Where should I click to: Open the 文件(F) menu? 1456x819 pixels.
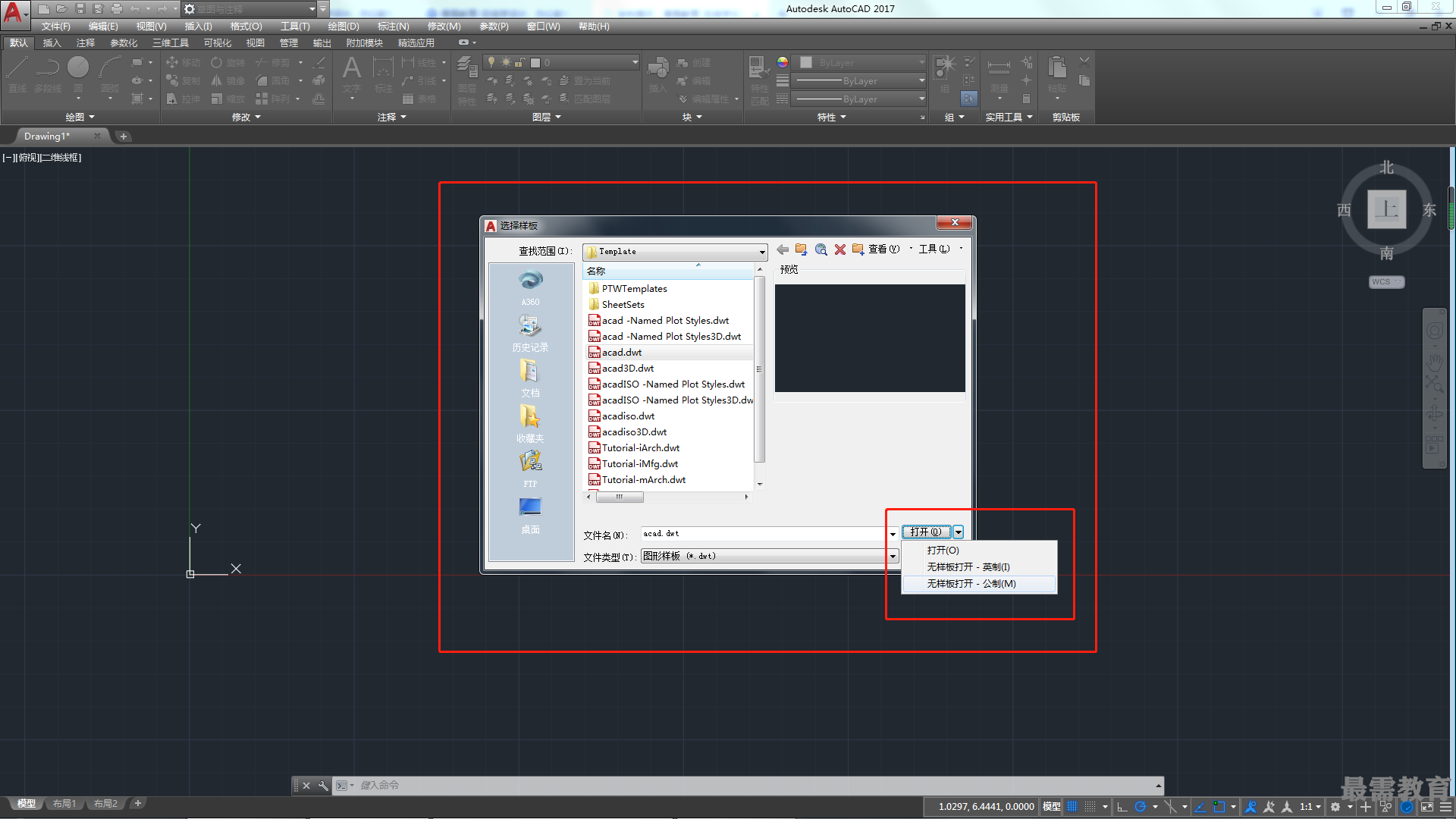[x=55, y=27]
